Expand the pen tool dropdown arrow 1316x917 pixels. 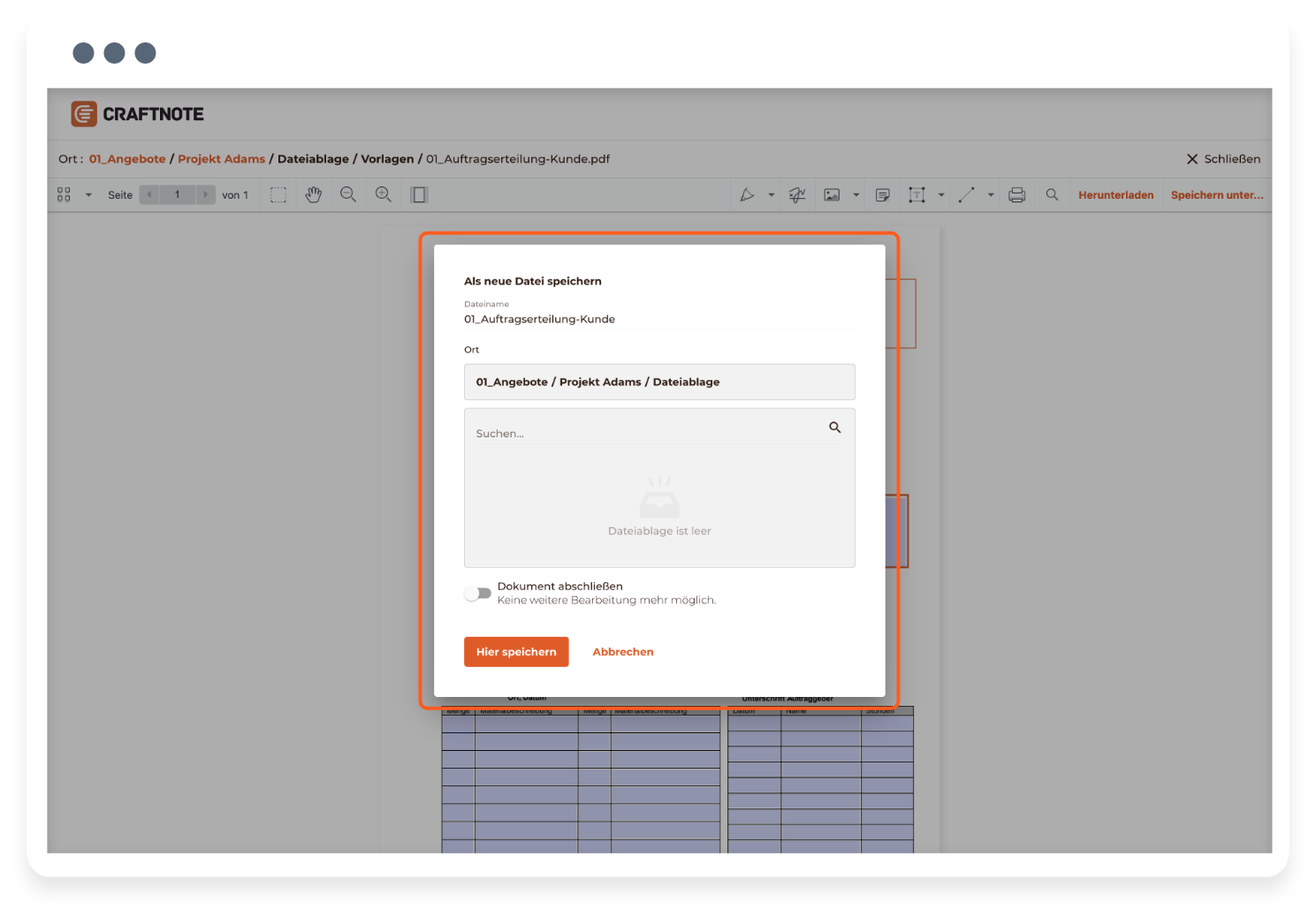tap(772, 195)
